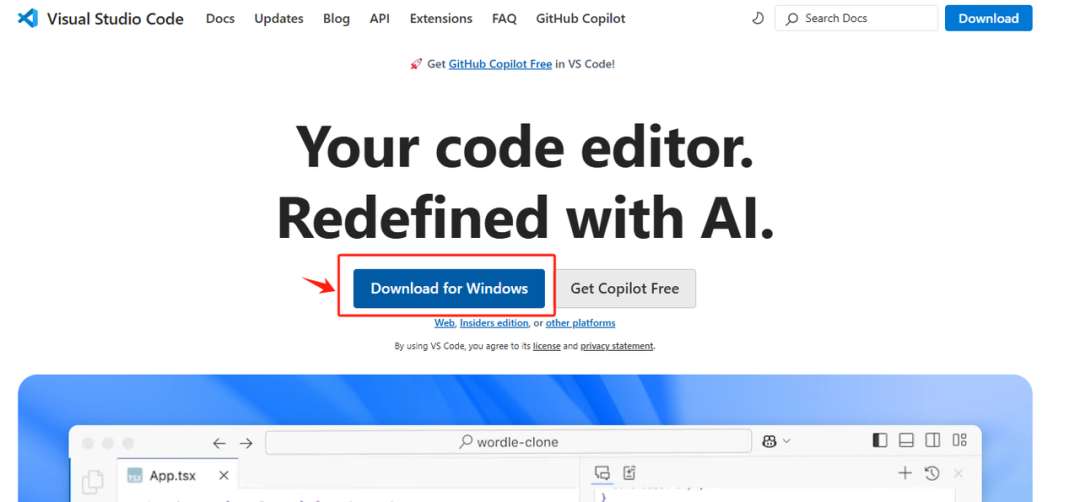Viewport: 1080px width, 502px height.
Task: Open the Insiders edition link
Action: point(494,323)
